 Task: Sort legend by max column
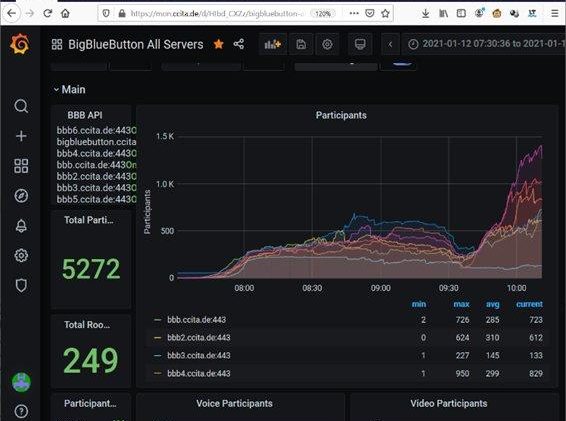(461, 304)
